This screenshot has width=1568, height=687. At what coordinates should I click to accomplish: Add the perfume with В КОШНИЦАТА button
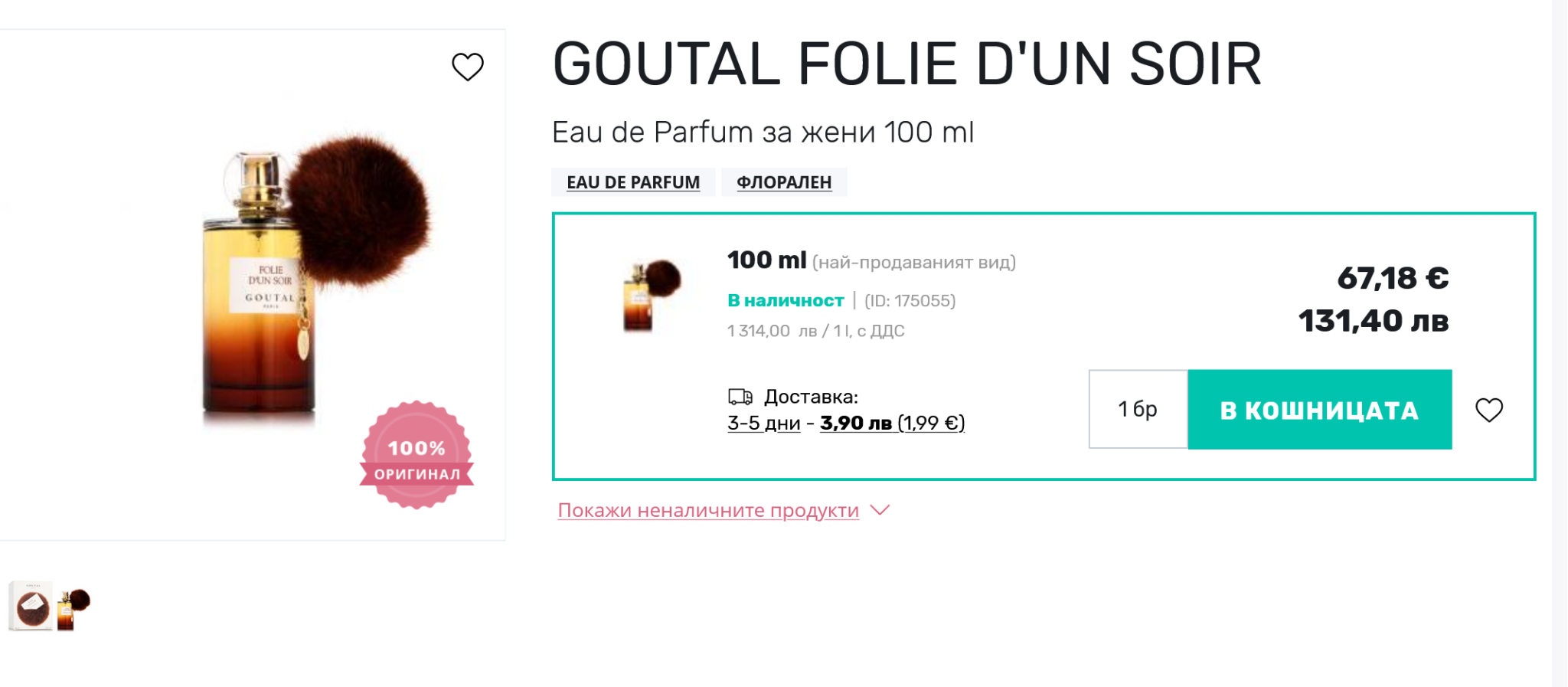pos(1319,410)
